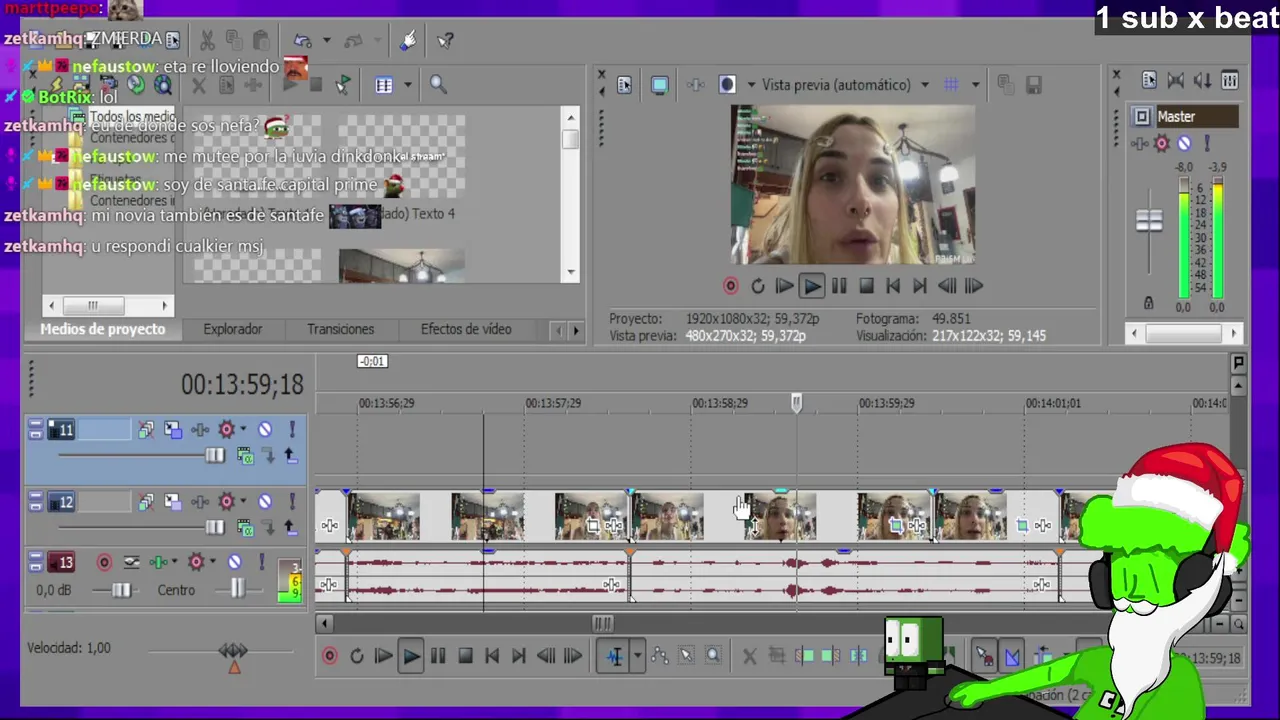This screenshot has width=1280, height=720.
Task: Toggle loop playback in the timeline transport bar
Action: coord(356,656)
